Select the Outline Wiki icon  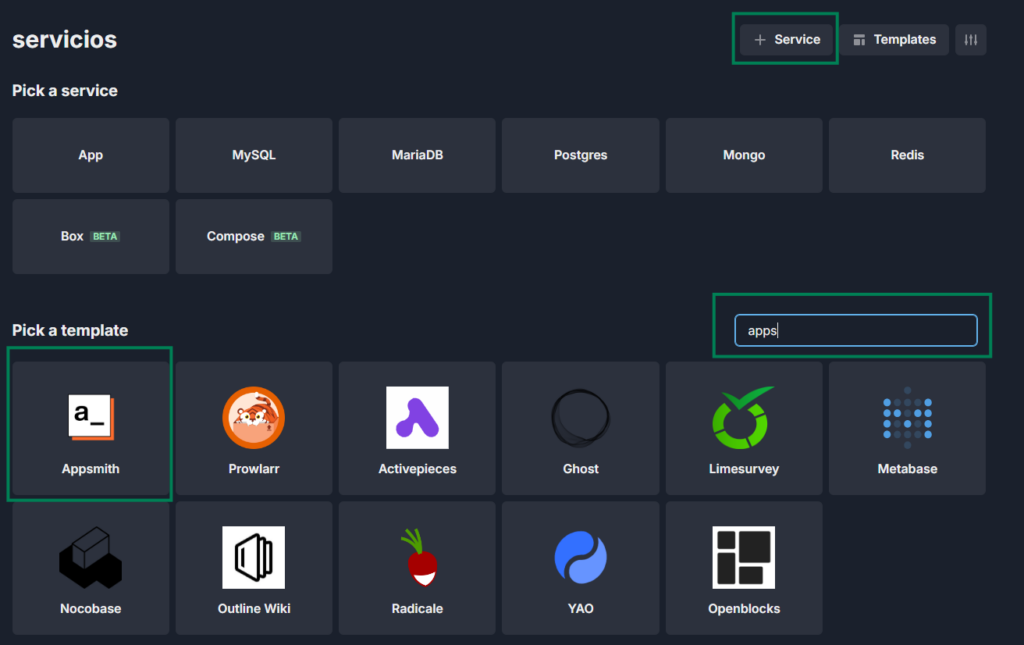pyautogui.click(x=254, y=557)
